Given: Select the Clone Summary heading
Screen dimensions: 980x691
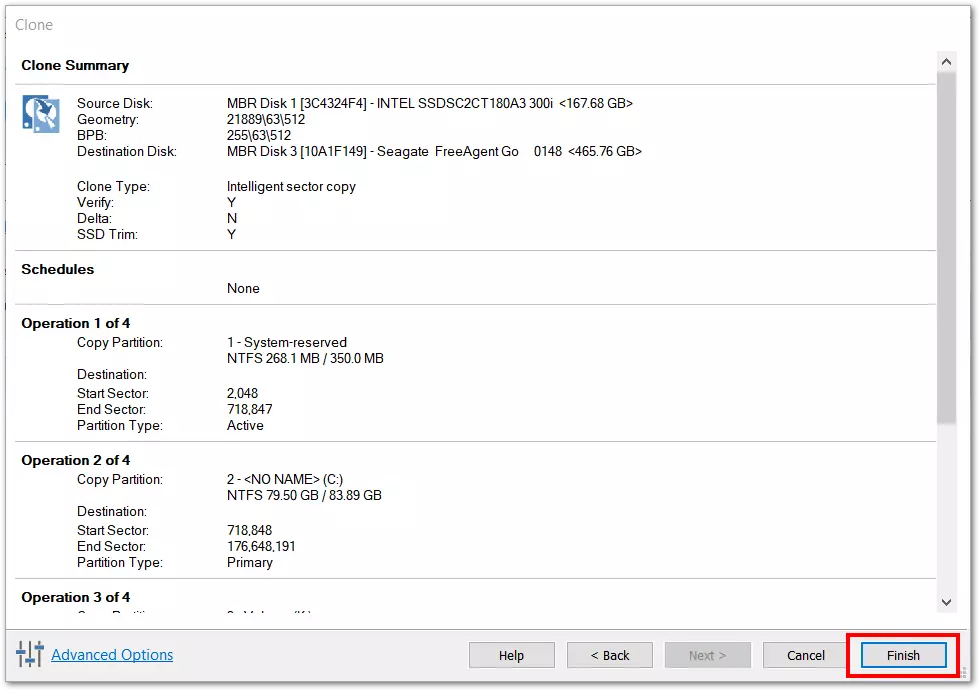Looking at the screenshot, I should [75, 65].
